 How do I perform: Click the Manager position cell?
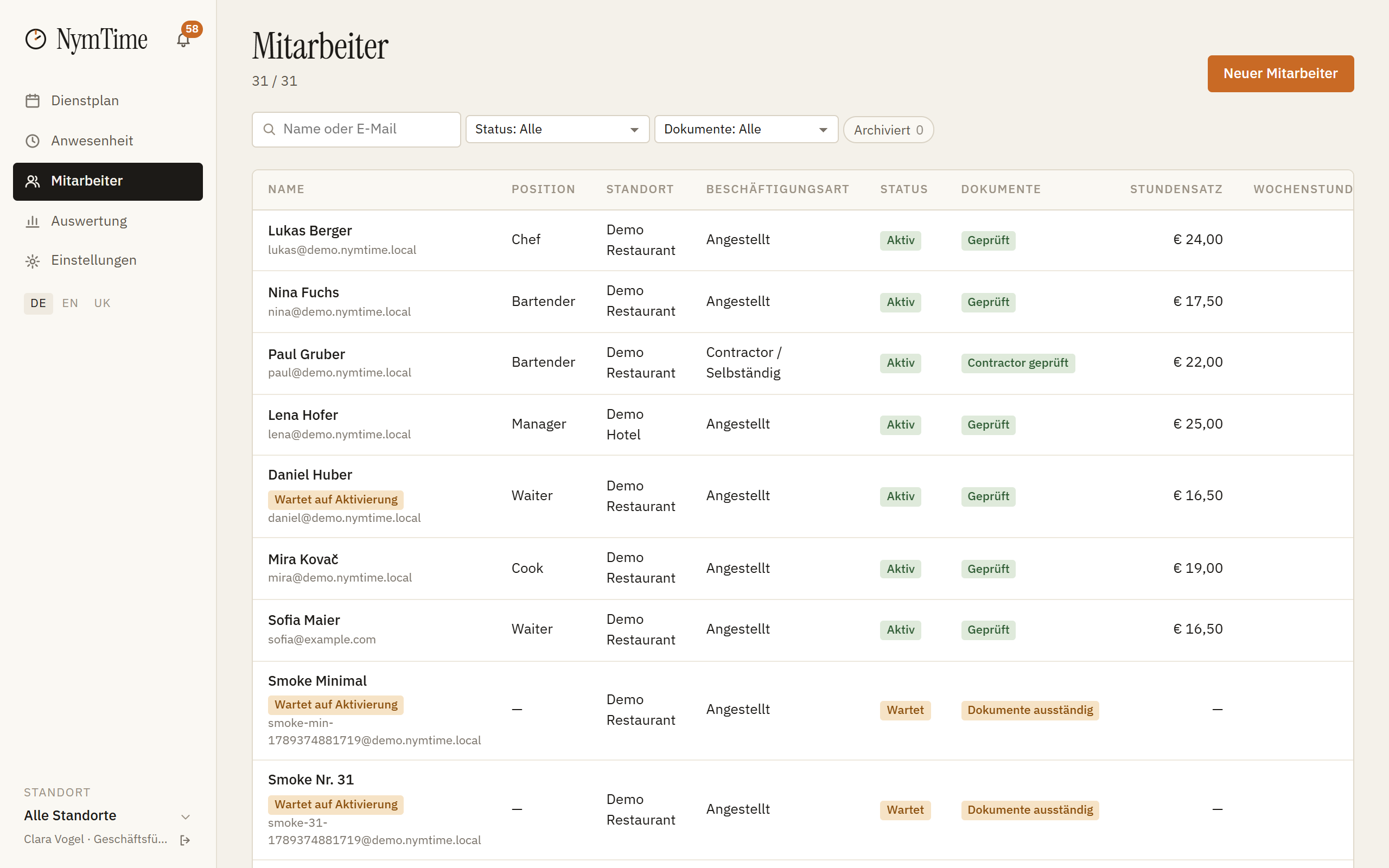[538, 424]
